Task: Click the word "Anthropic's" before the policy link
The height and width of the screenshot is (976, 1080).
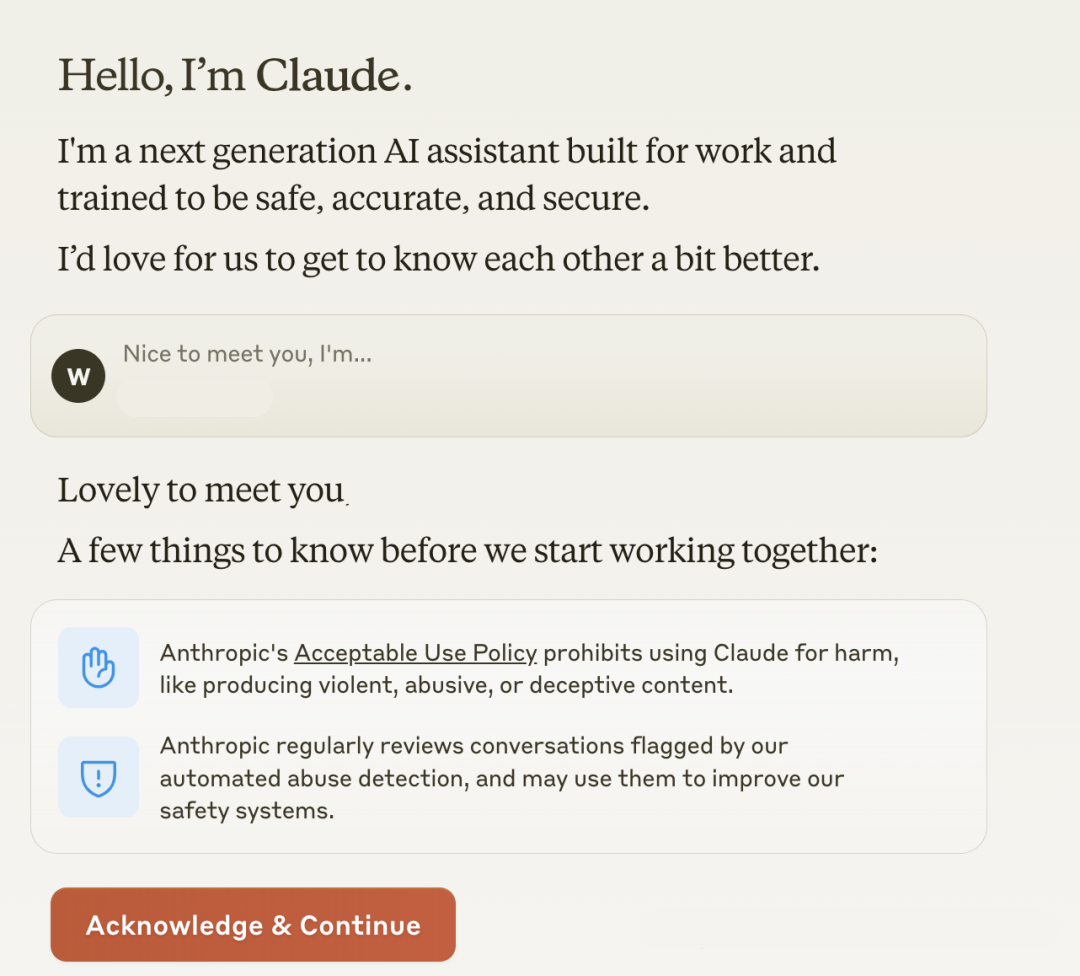Action: point(224,654)
